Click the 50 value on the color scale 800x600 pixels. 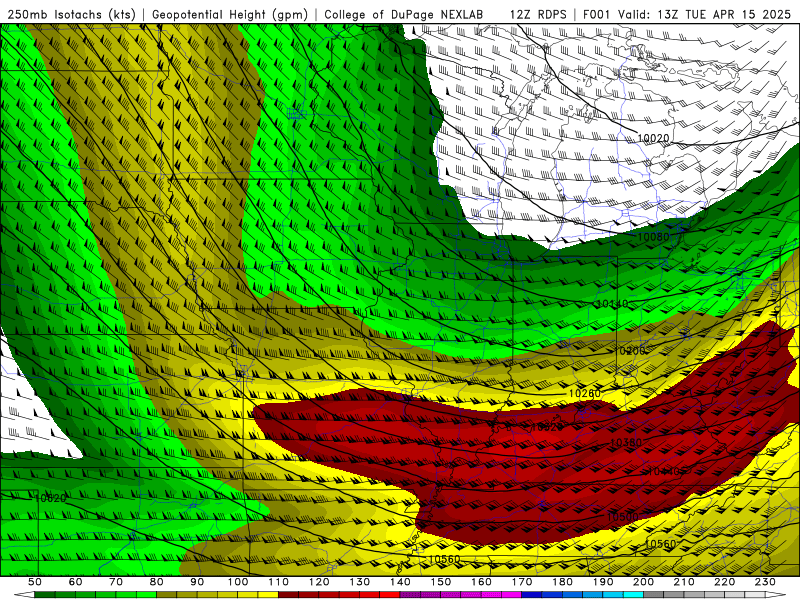click(35, 582)
